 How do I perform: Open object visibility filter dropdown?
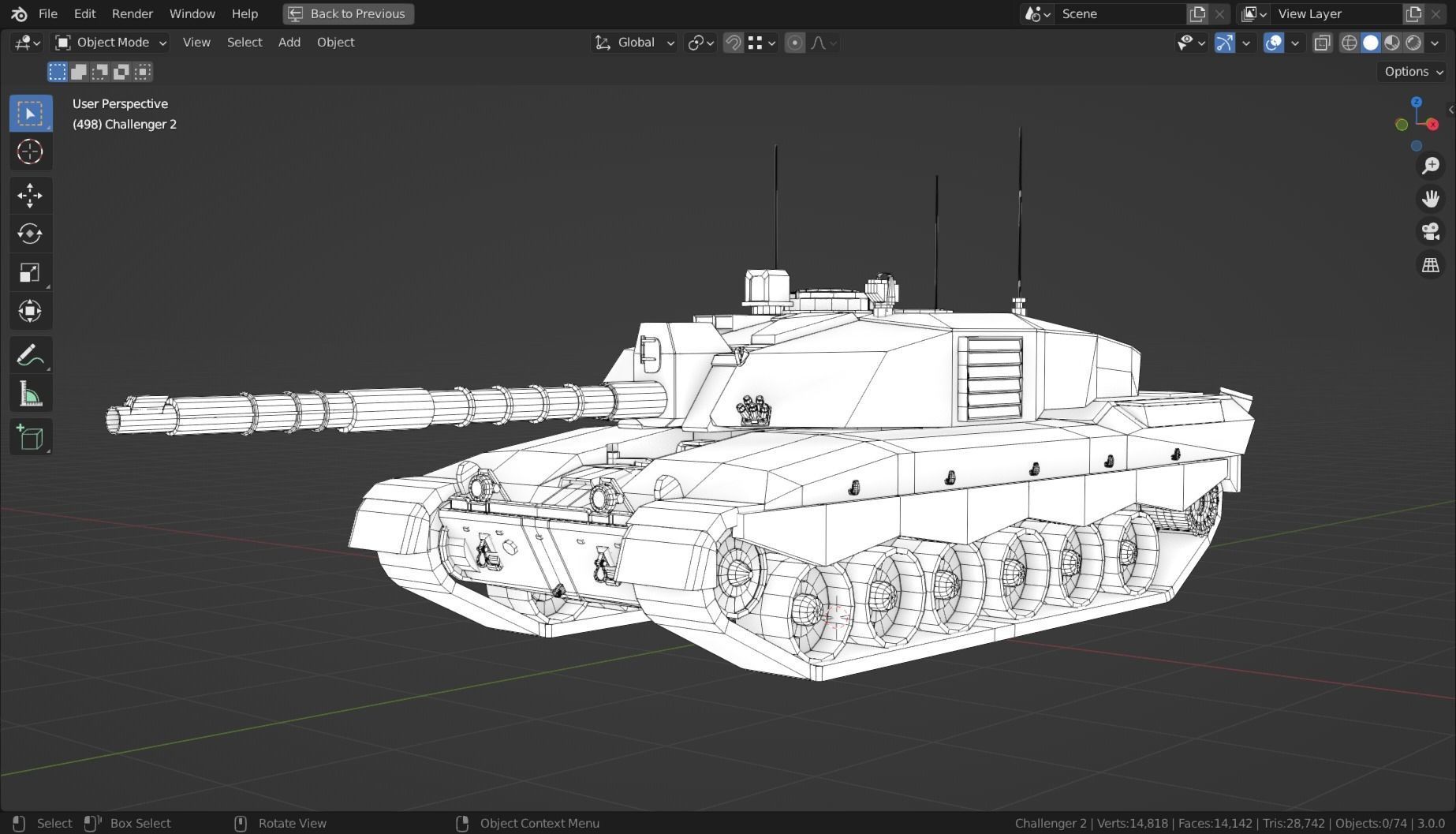(1191, 43)
